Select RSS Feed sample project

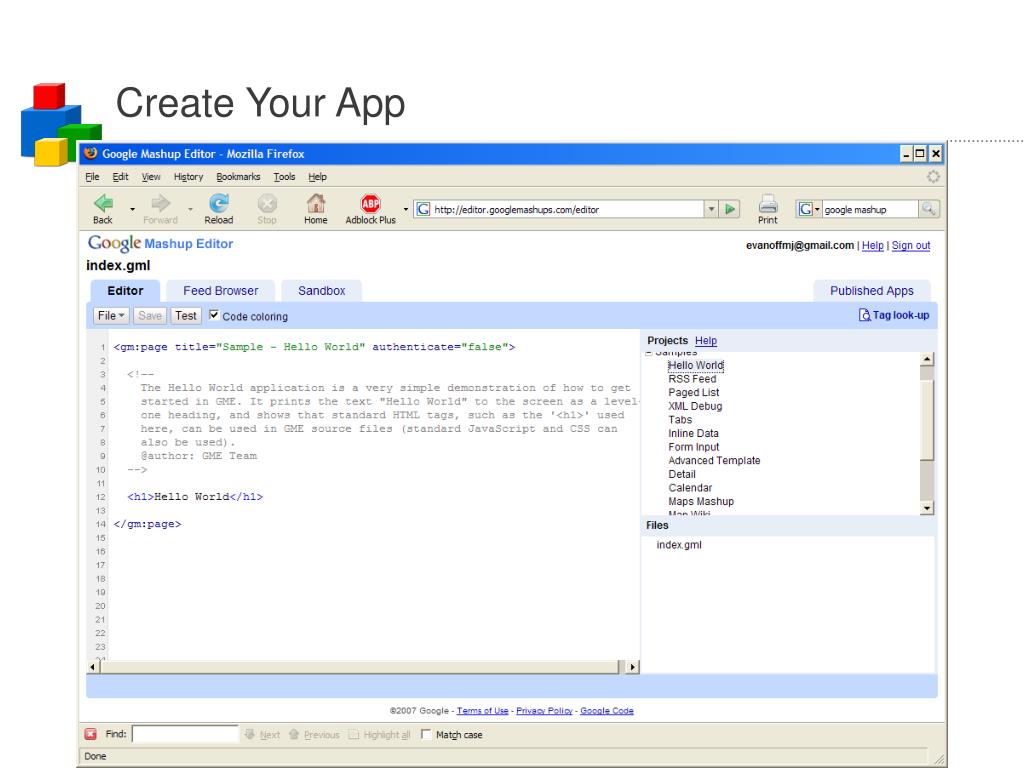[692, 379]
